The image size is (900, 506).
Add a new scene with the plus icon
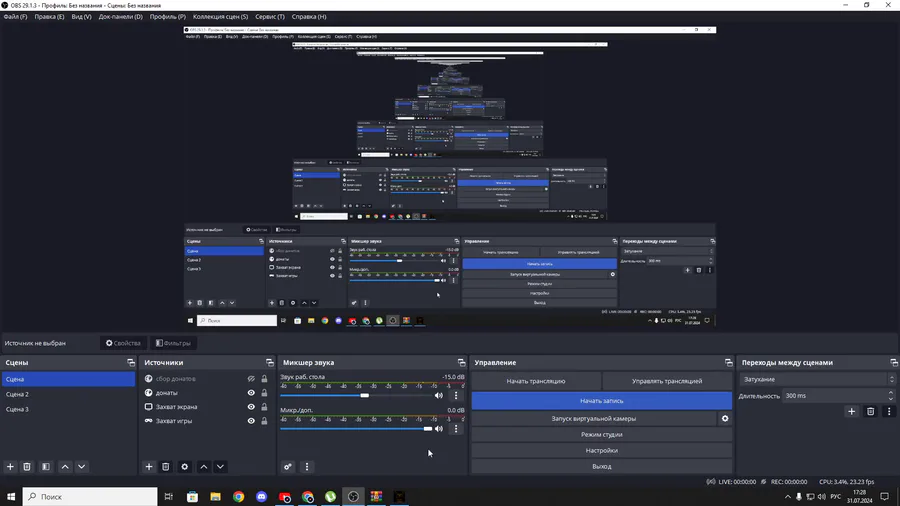tap(10, 467)
